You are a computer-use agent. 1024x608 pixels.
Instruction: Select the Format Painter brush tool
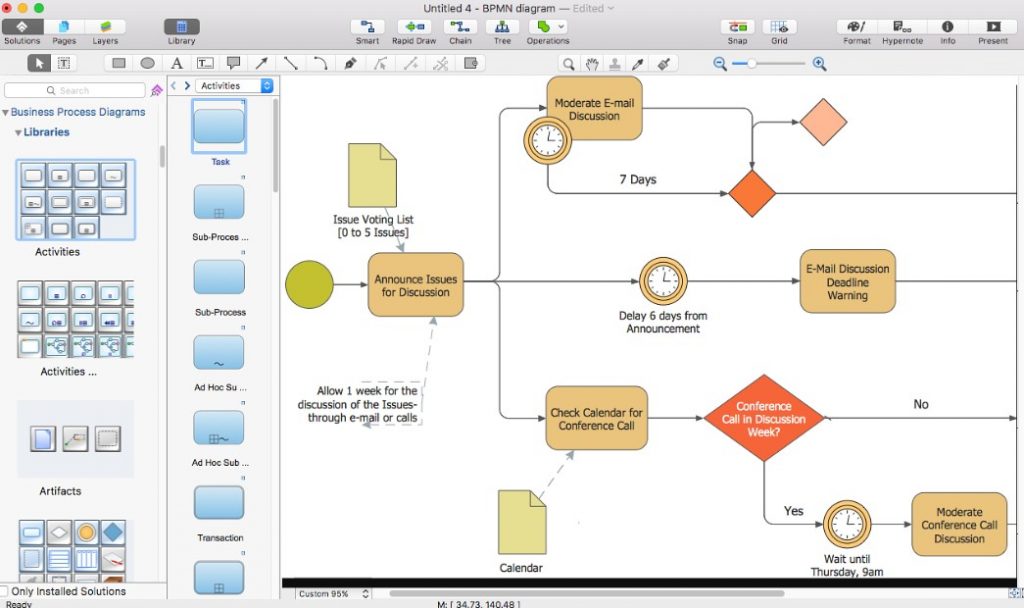coord(664,64)
